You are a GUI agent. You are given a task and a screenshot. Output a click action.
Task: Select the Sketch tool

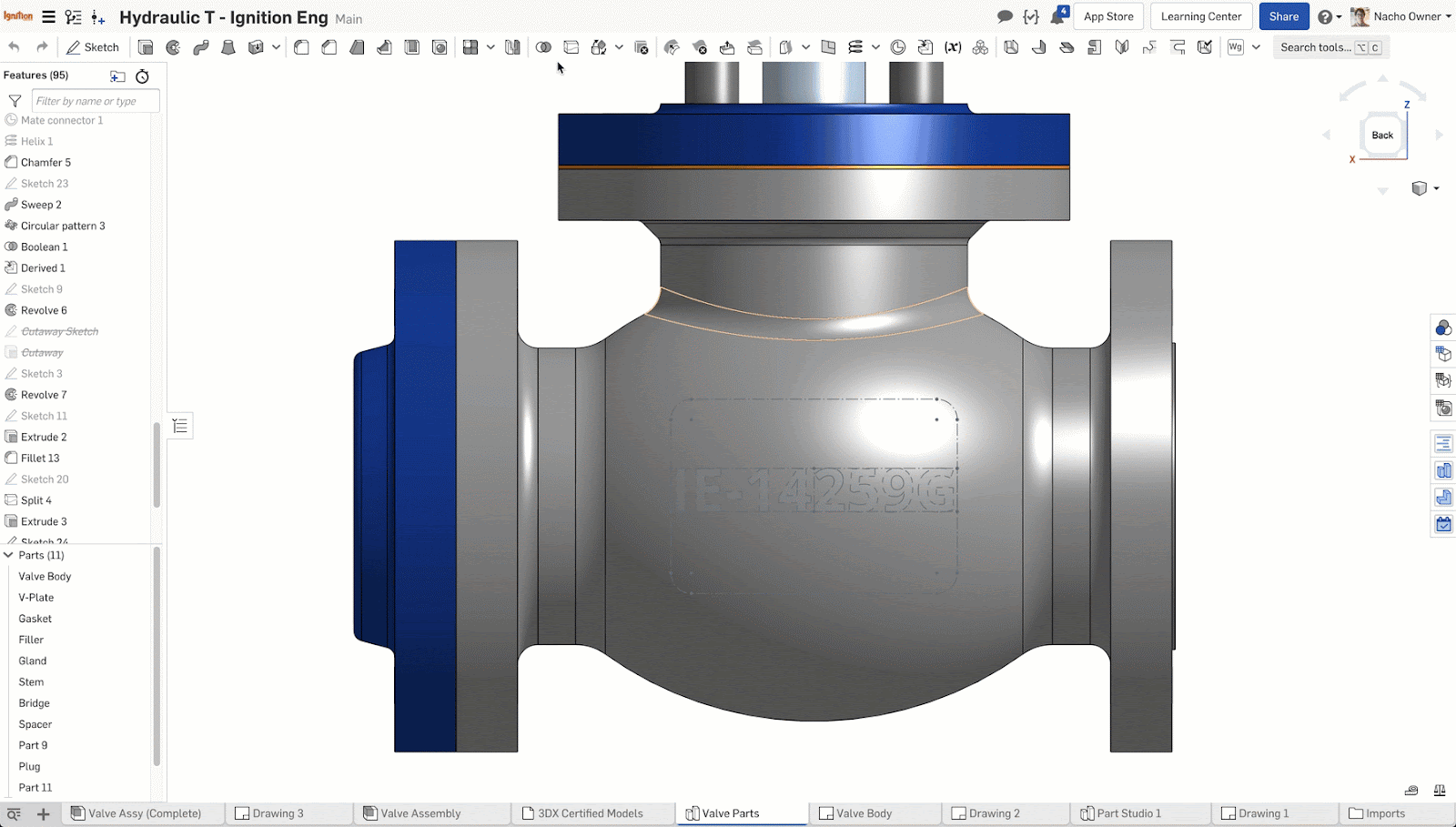tap(92, 47)
